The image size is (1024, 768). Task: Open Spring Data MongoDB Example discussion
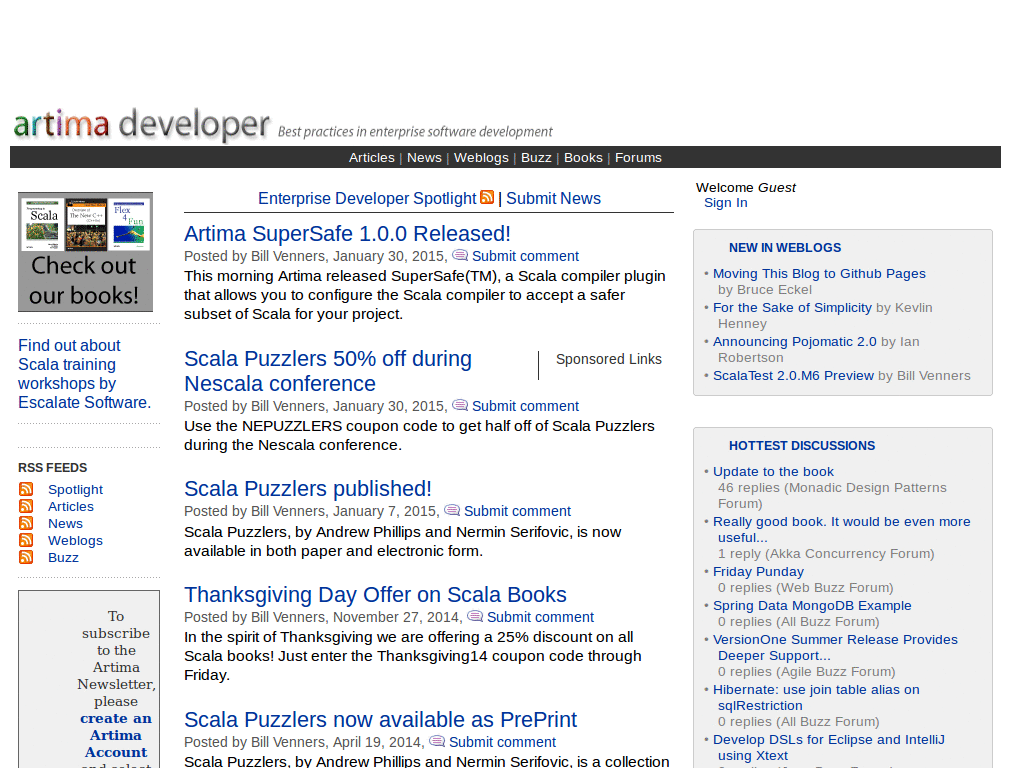point(812,605)
